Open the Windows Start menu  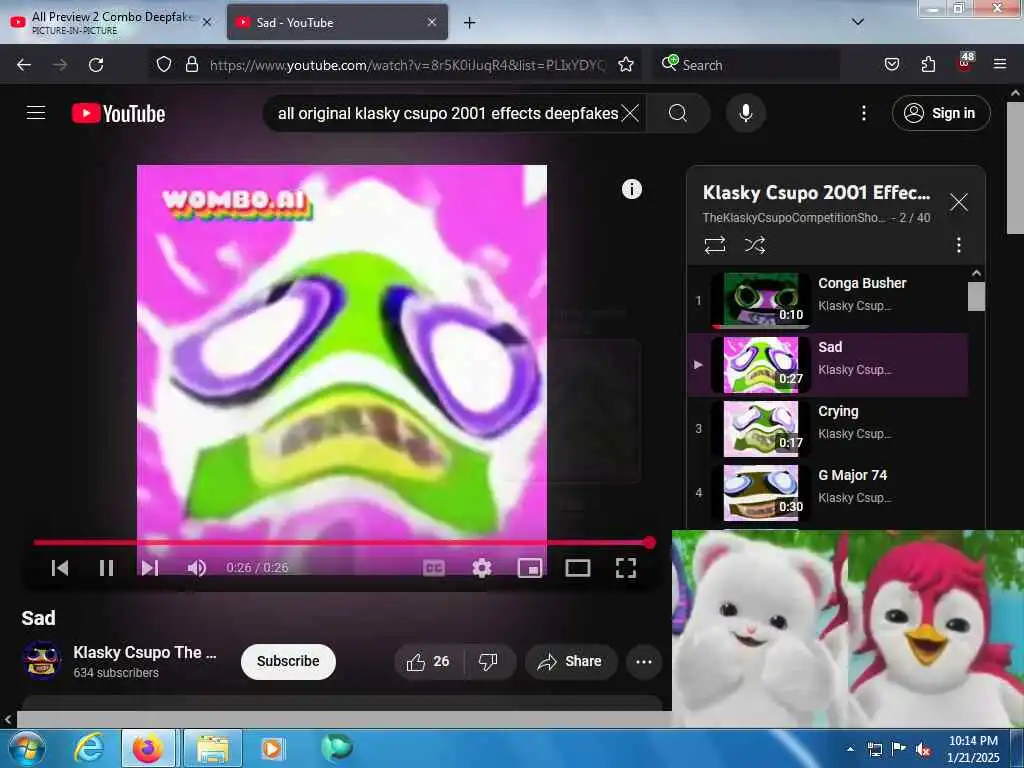click(x=25, y=748)
